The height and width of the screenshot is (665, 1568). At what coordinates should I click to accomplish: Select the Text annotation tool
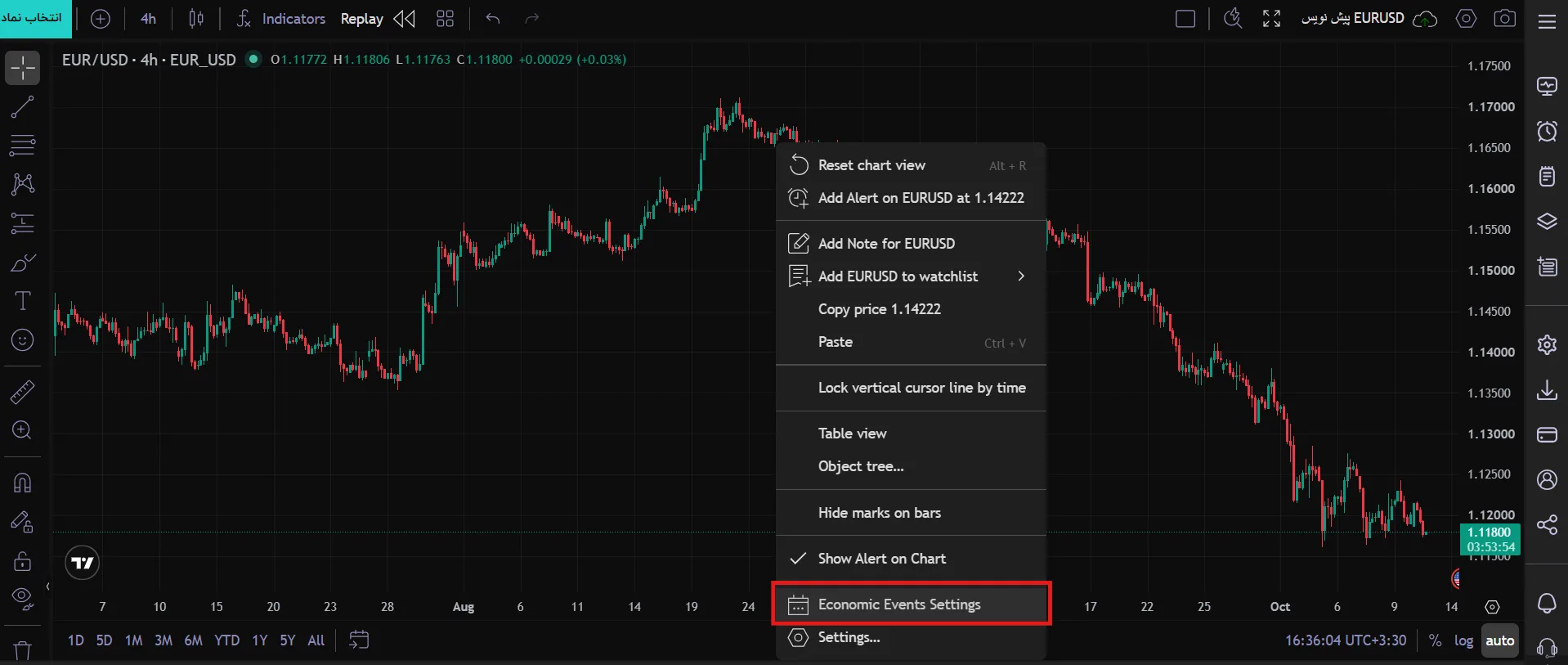point(23,301)
